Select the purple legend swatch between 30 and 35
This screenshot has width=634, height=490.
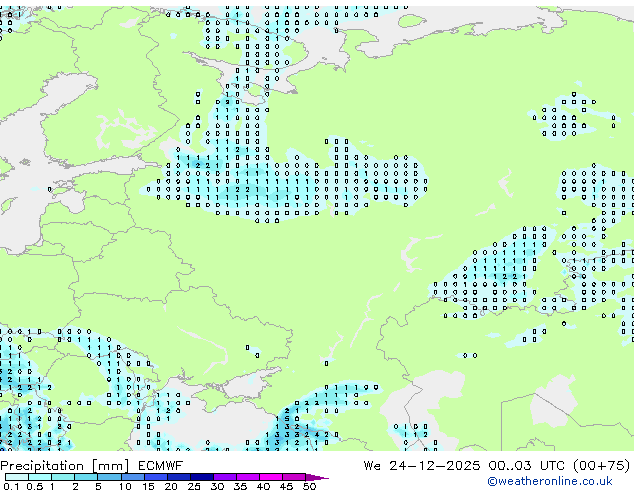tap(225, 477)
